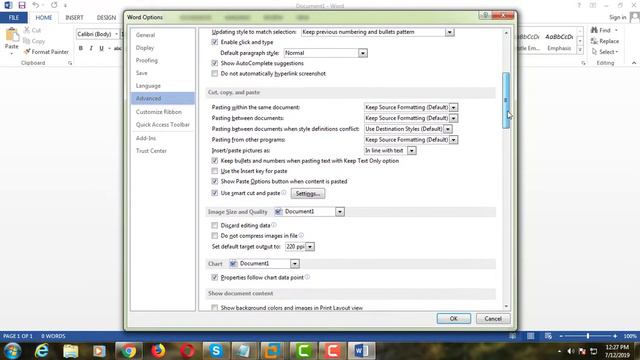Click the volume speaker tray icon

click(x=571, y=351)
